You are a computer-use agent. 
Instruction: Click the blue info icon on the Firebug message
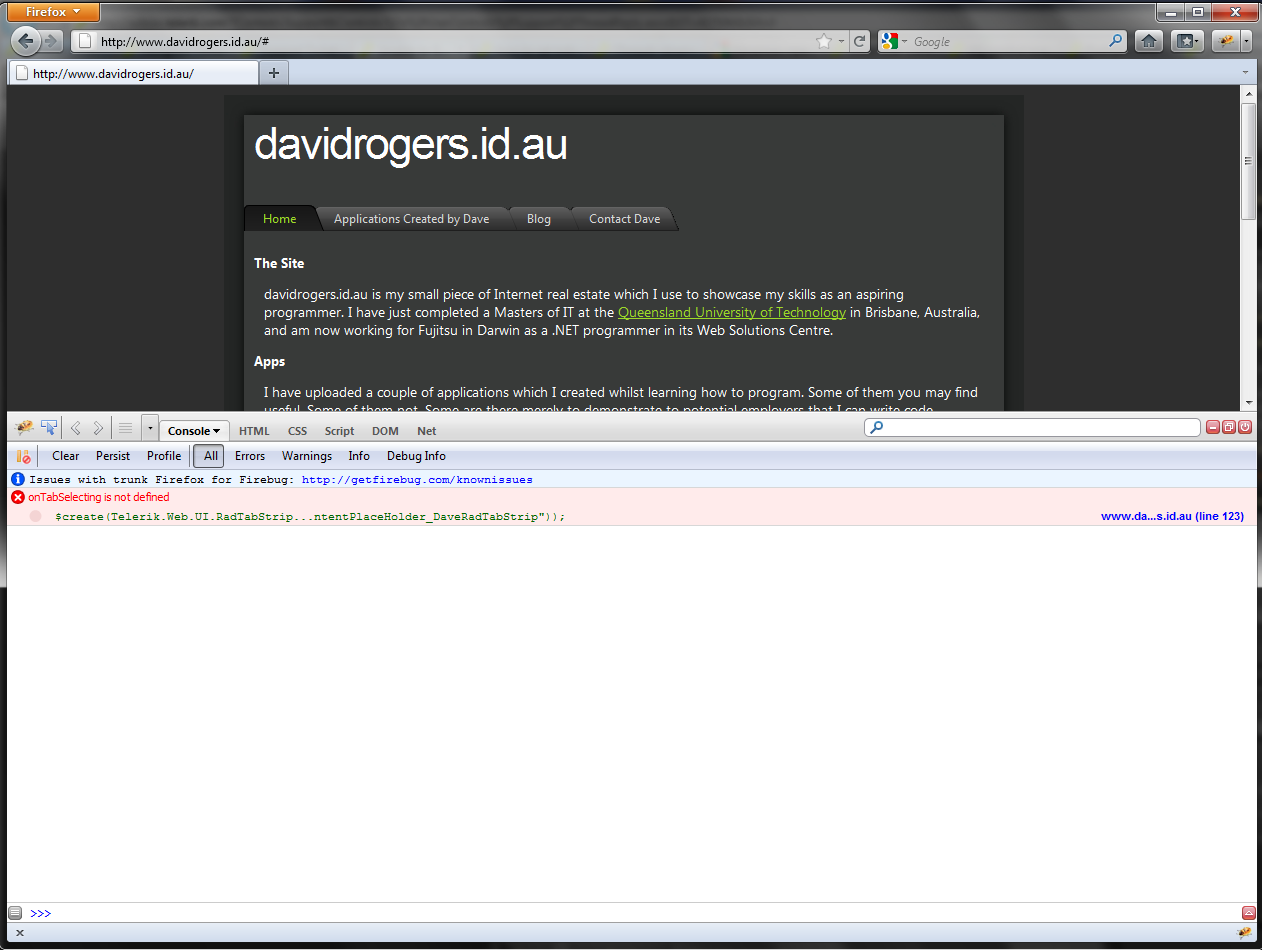coord(17,480)
